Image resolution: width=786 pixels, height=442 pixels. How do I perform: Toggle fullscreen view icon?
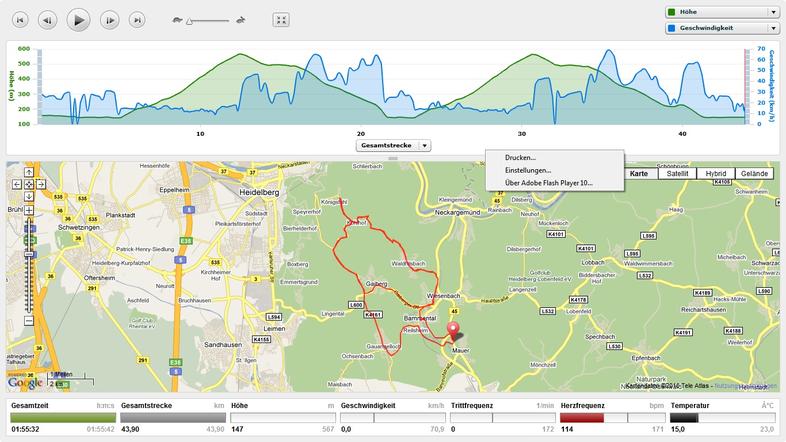281,20
